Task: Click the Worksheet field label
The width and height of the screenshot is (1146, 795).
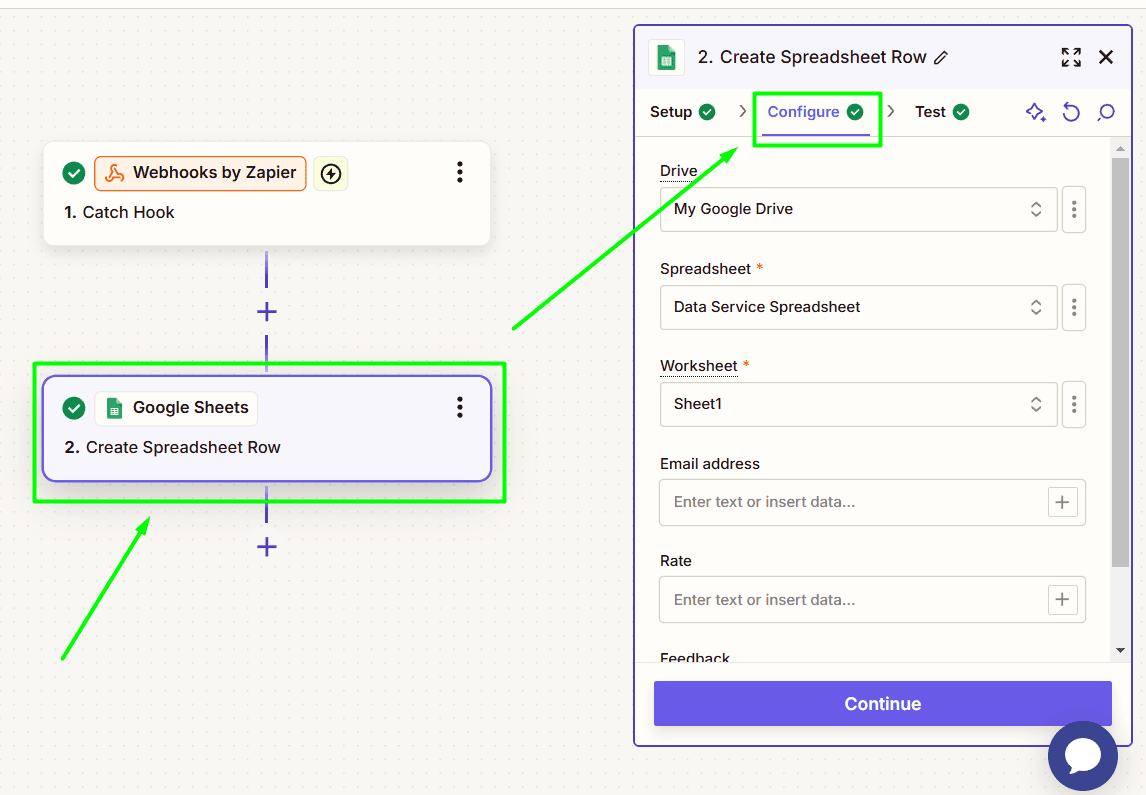Action: point(699,366)
